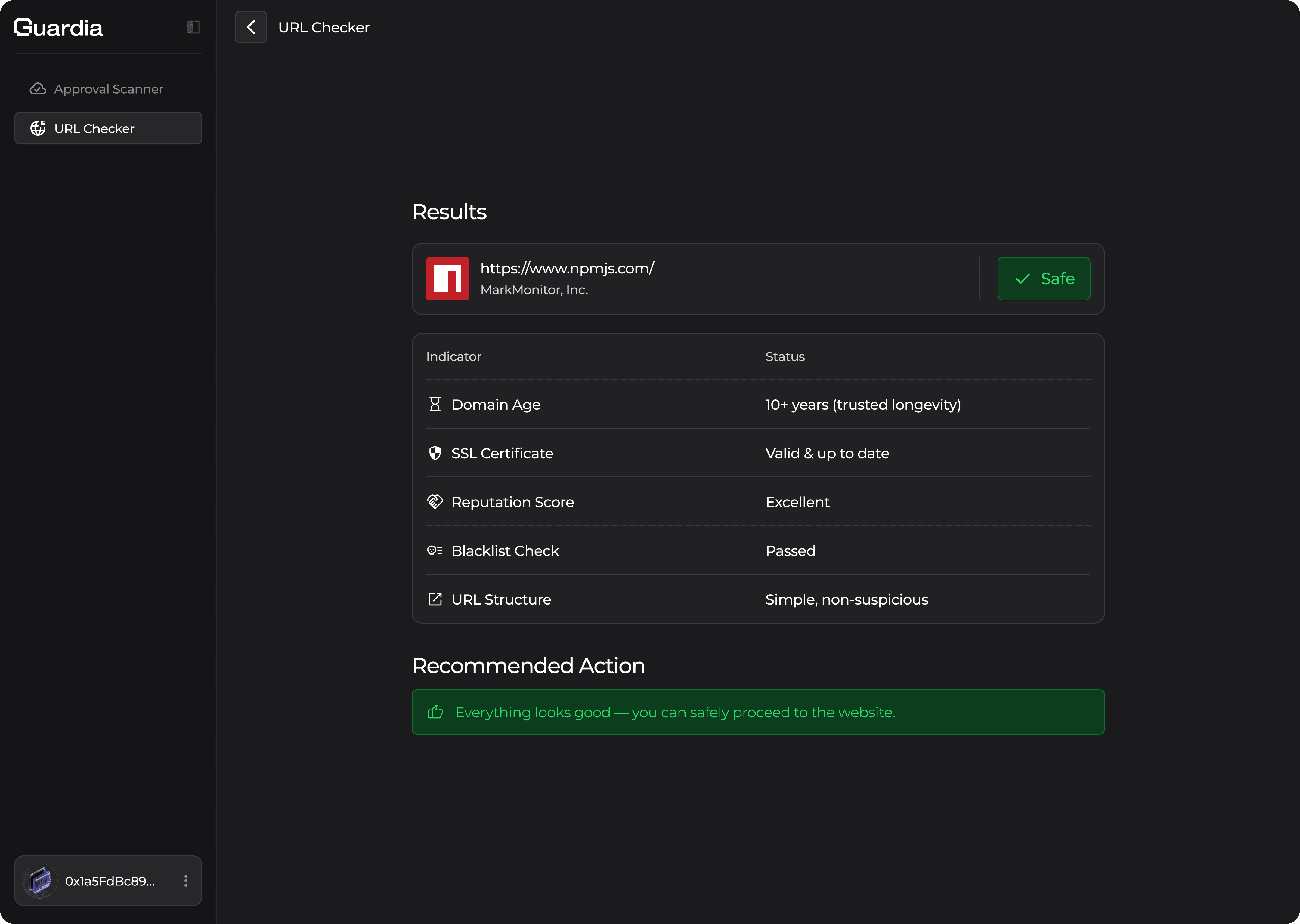Click the Indicator column header
The image size is (1300, 924).
point(453,357)
